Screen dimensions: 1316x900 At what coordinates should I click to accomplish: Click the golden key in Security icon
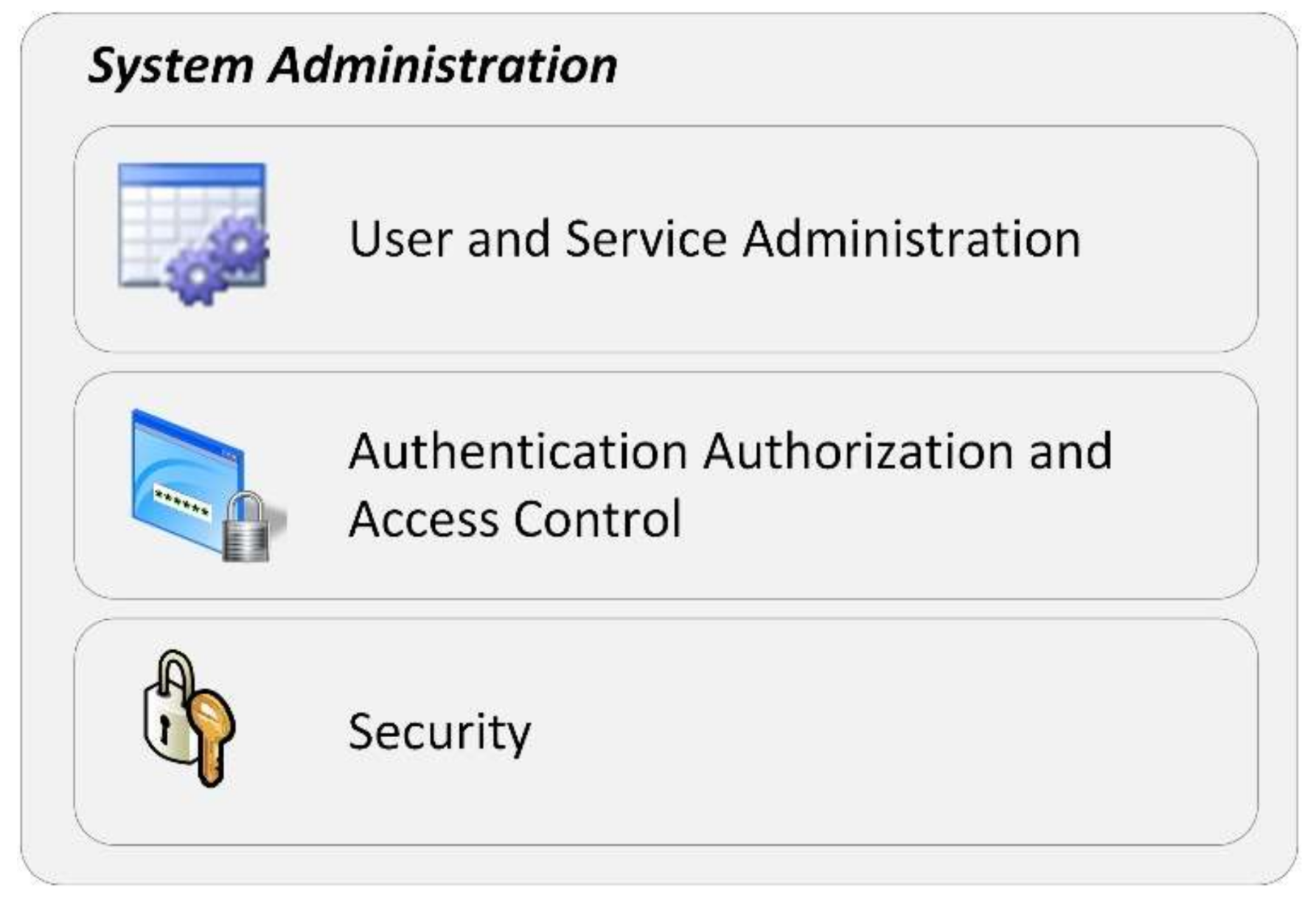[211, 737]
